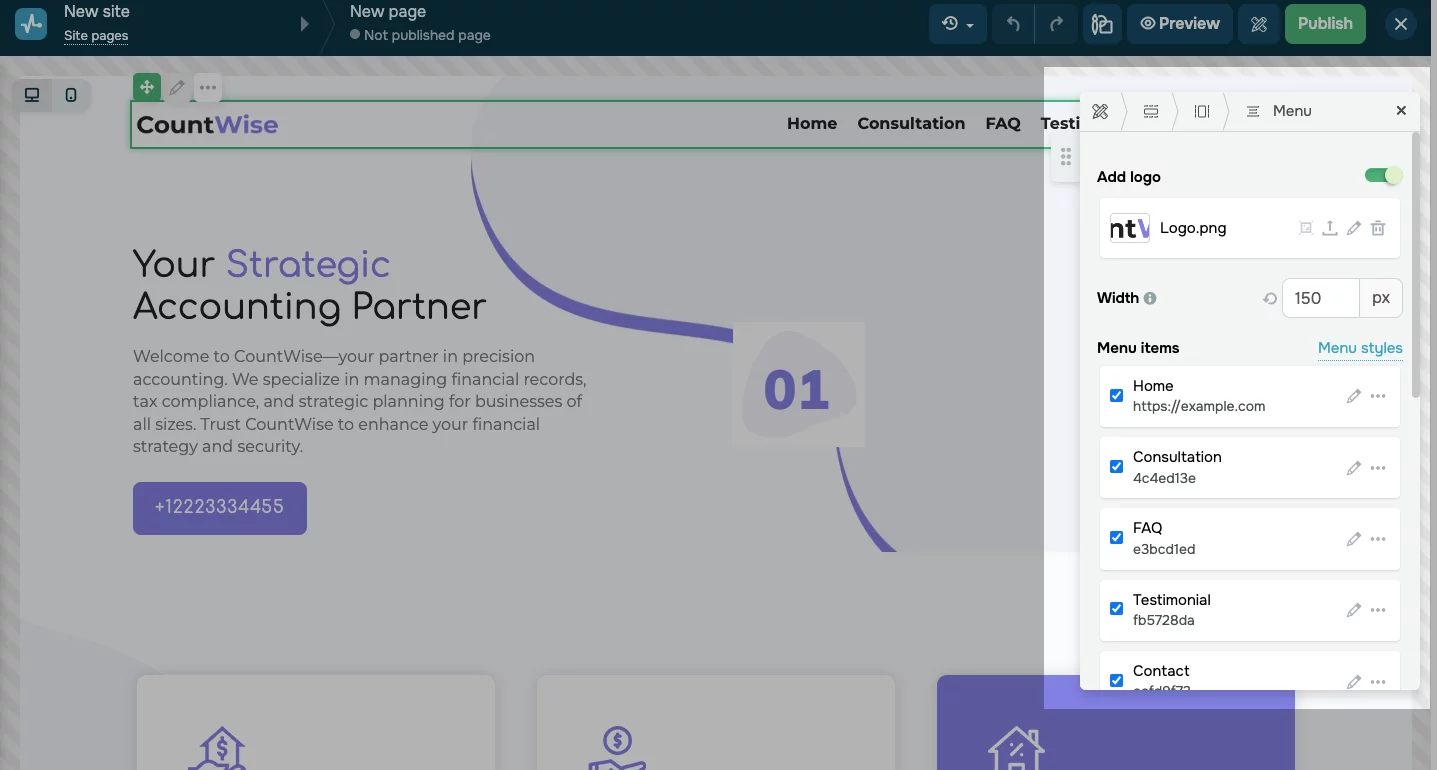
Task: Uncheck the Testimonial menu item checkbox
Action: tap(1117, 608)
